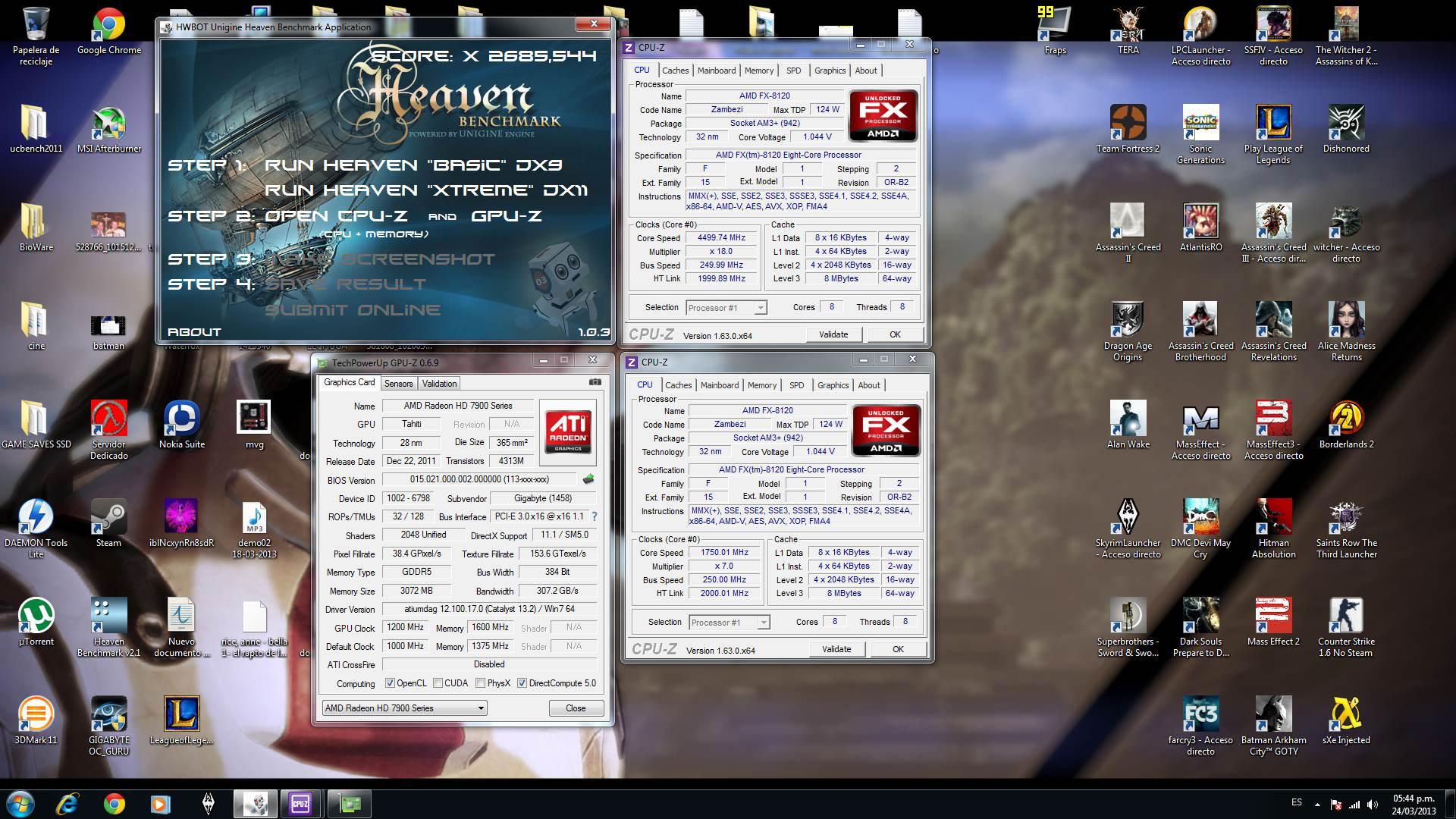The width and height of the screenshot is (1456, 819).
Task: Open the TERA game icon
Action: [x=1128, y=32]
